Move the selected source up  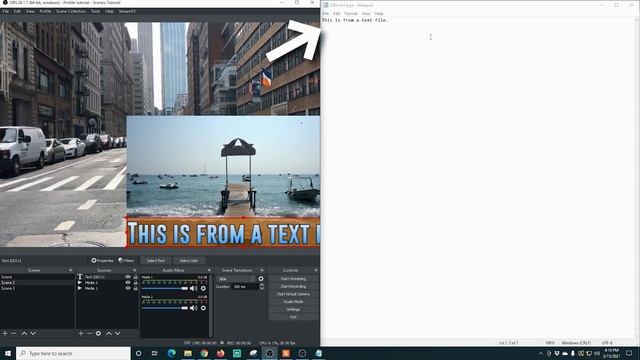[x=109, y=333]
